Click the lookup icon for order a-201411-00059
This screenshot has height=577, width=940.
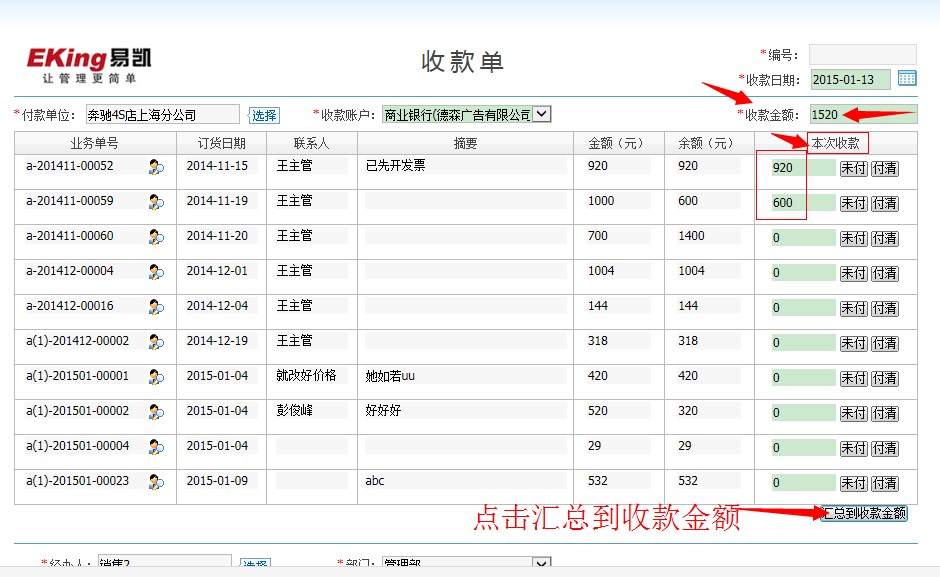(x=156, y=202)
